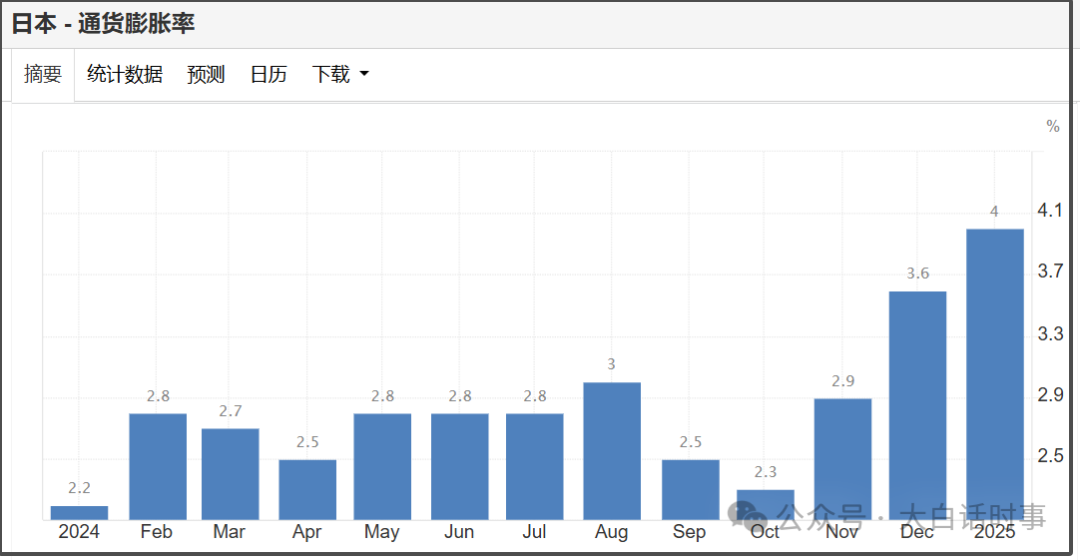Click the Sep bar labeled 2.5
Screen dimensions: 1080x560
[x=690, y=490]
